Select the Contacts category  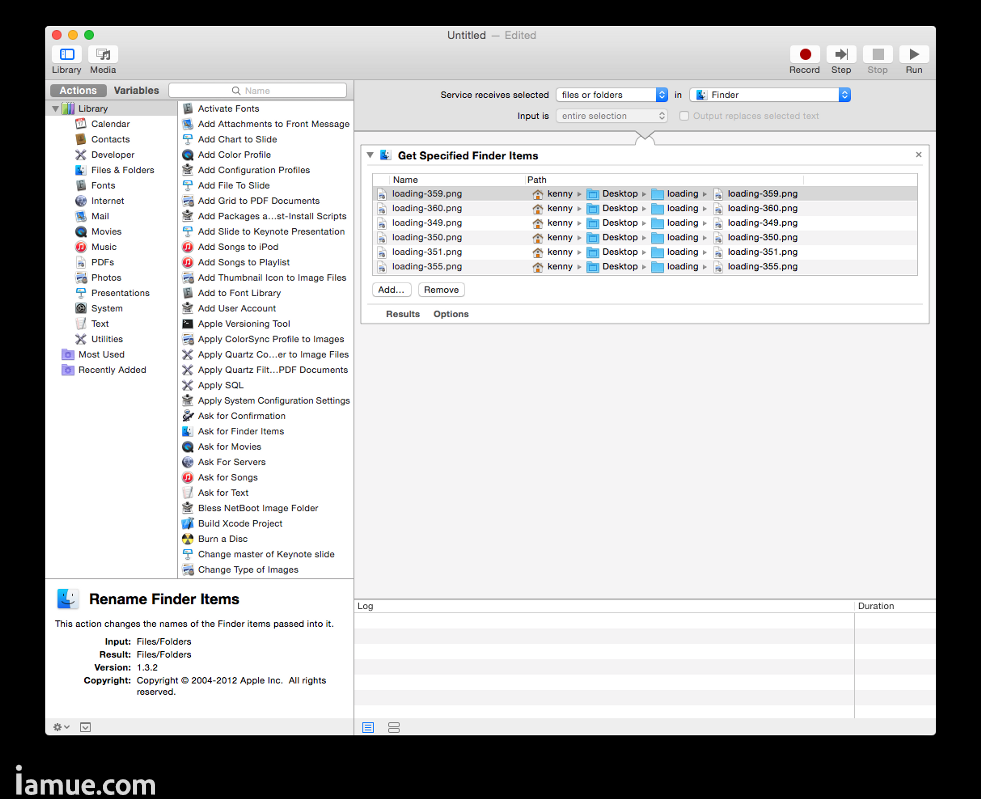(x=110, y=139)
